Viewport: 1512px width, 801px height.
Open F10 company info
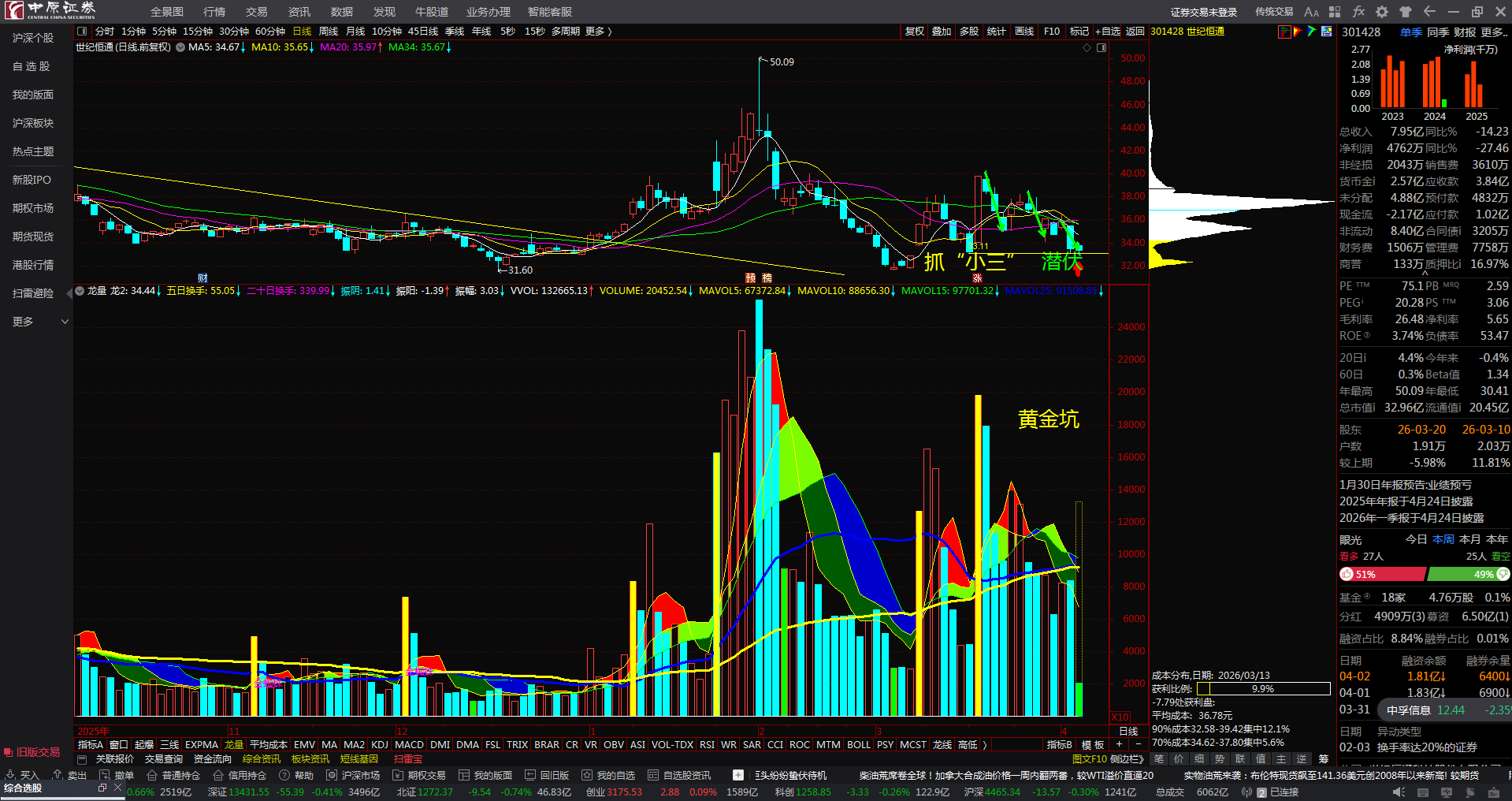[x=1052, y=32]
